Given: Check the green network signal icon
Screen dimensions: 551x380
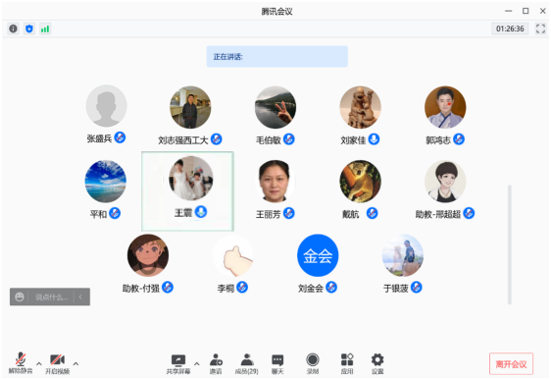Looking at the screenshot, I should point(45,28).
